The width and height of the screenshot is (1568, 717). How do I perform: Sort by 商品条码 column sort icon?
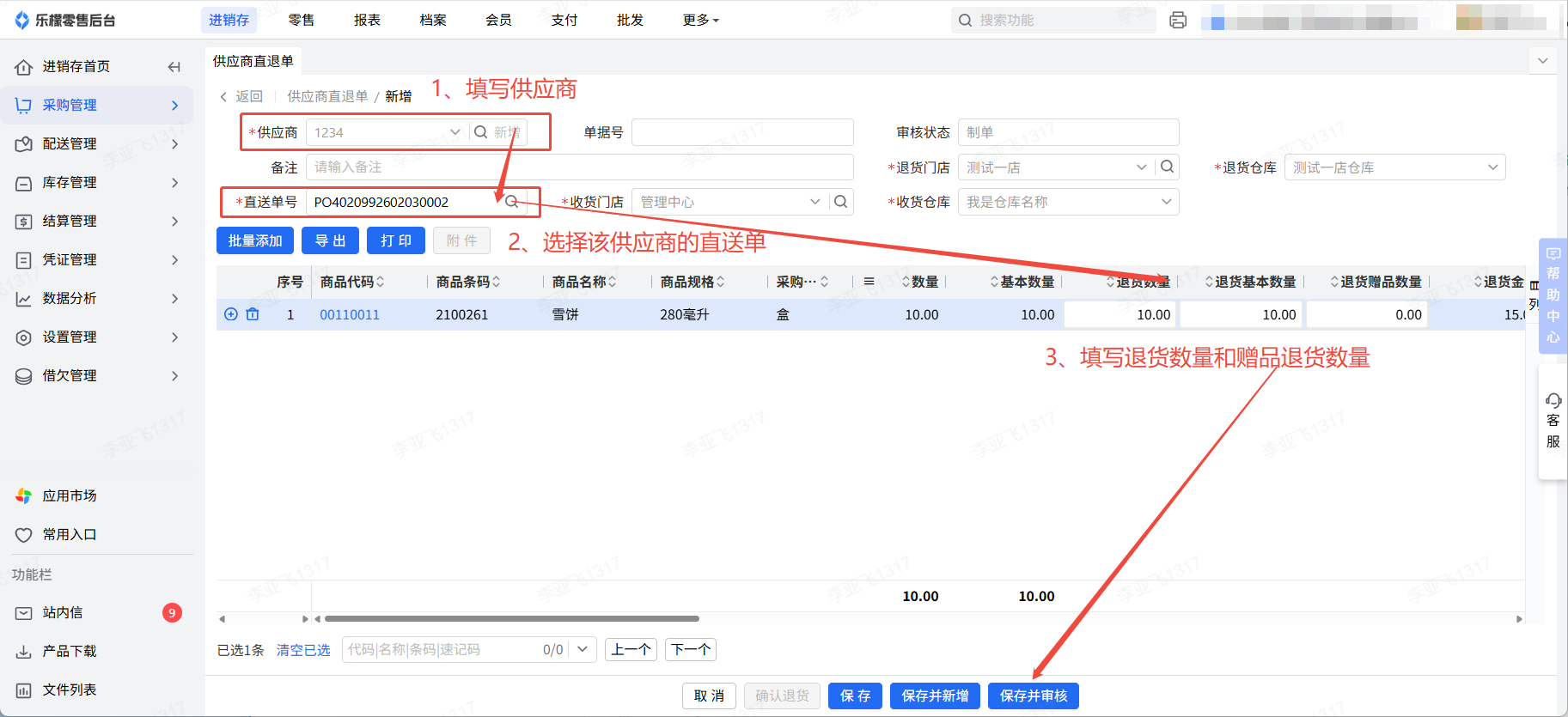pos(497,282)
